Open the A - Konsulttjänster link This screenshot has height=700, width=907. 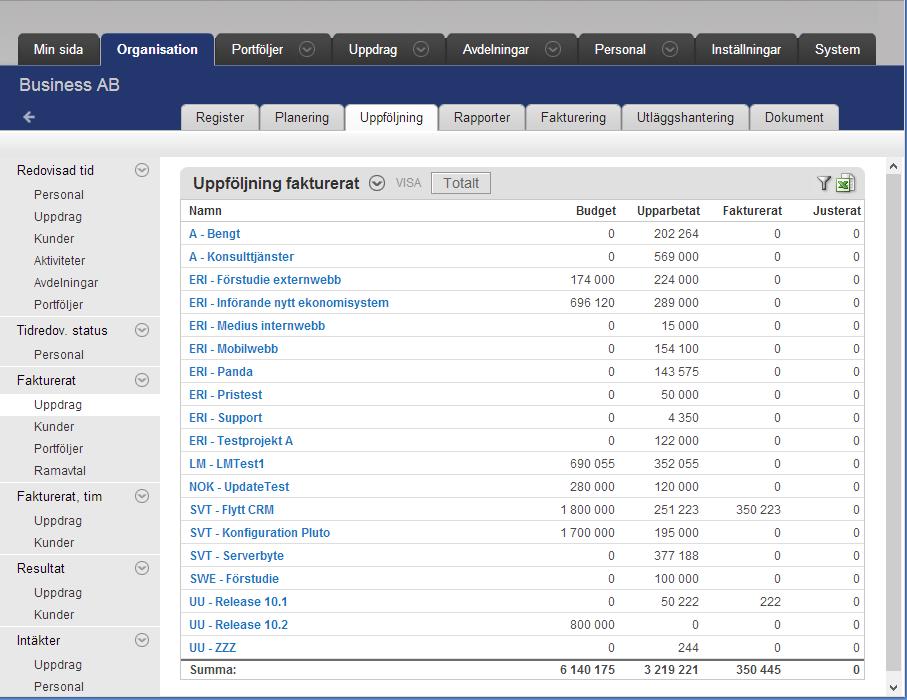click(242, 257)
